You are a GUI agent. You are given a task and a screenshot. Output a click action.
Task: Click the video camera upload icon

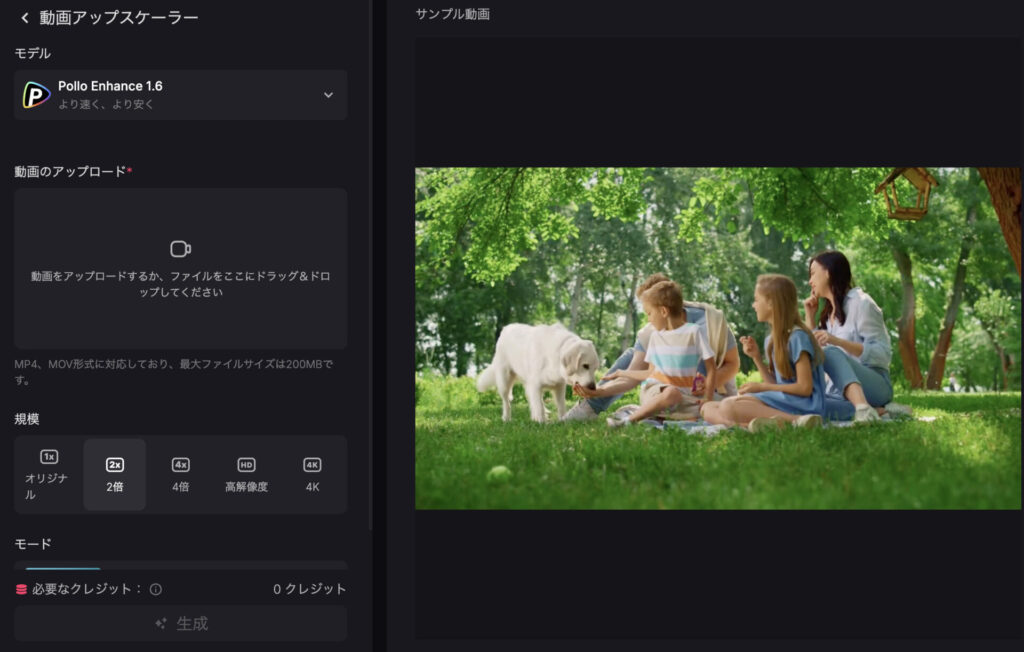tap(180, 249)
